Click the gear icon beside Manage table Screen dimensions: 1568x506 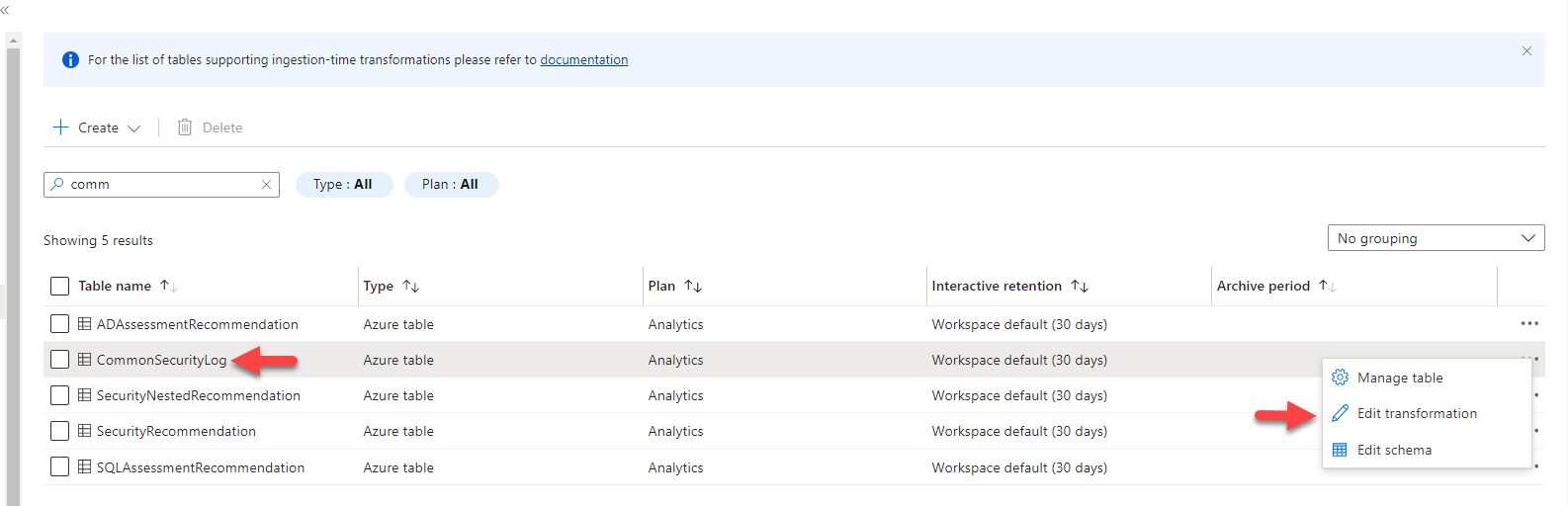click(x=1340, y=378)
